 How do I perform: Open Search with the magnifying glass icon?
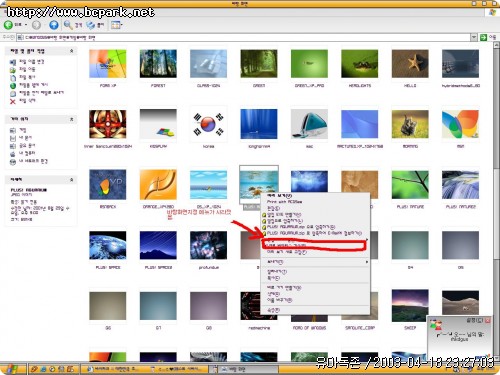click(68, 25)
